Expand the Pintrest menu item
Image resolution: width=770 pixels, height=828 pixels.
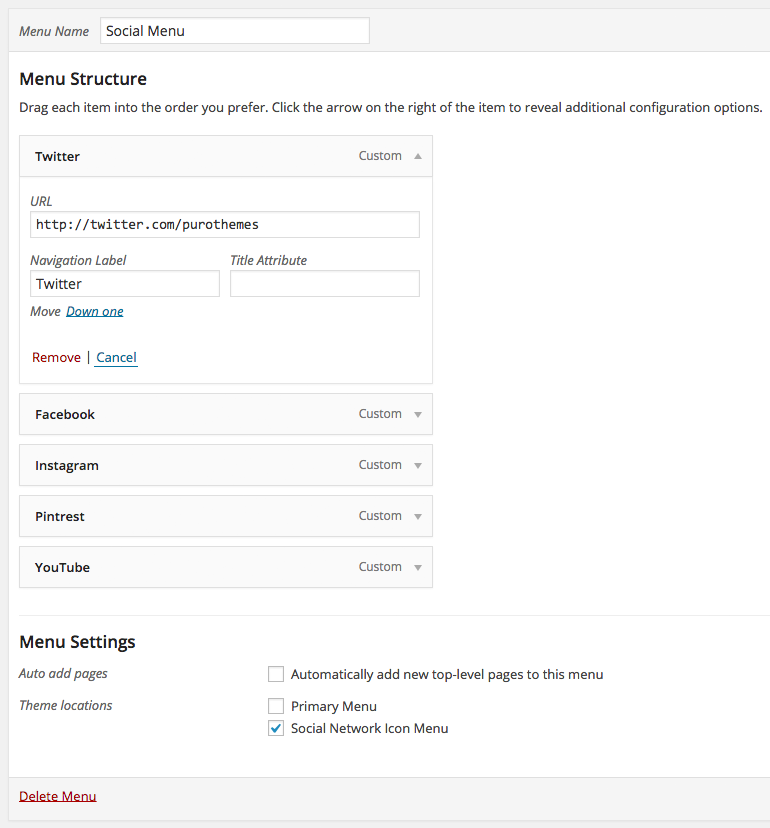419,516
